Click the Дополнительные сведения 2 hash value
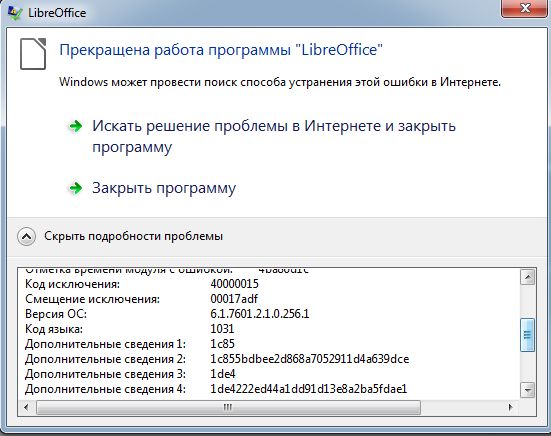The image size is (551, 436). [x=310, y=359]
